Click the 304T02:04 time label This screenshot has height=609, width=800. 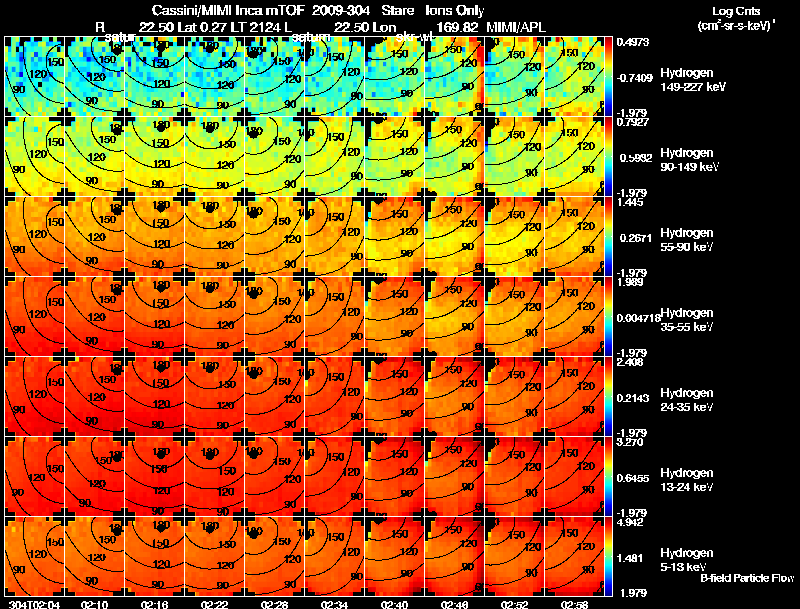tap(34, 604)
